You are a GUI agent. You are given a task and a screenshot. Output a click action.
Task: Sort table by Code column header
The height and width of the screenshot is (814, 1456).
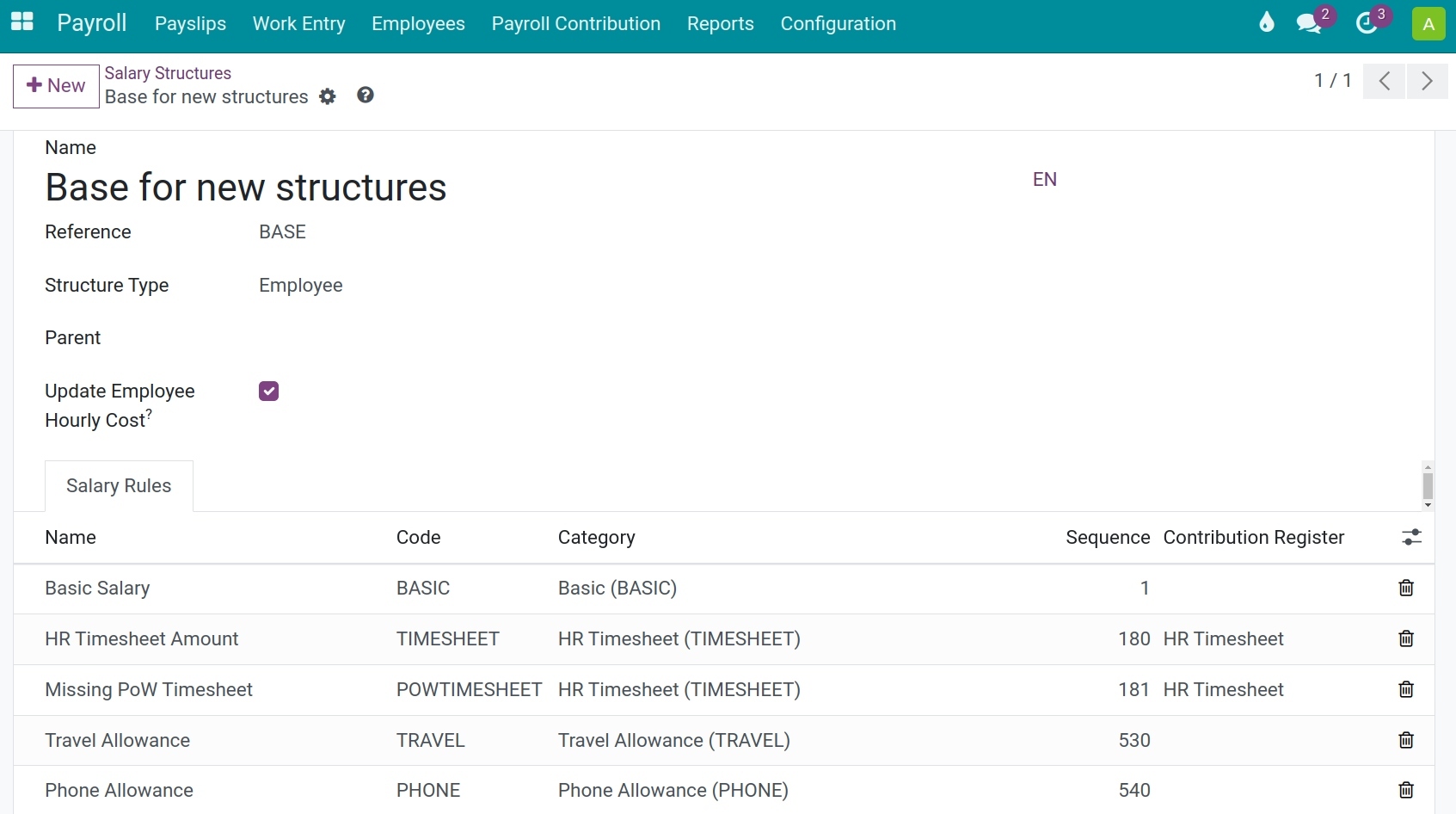(x=419, y=538)
